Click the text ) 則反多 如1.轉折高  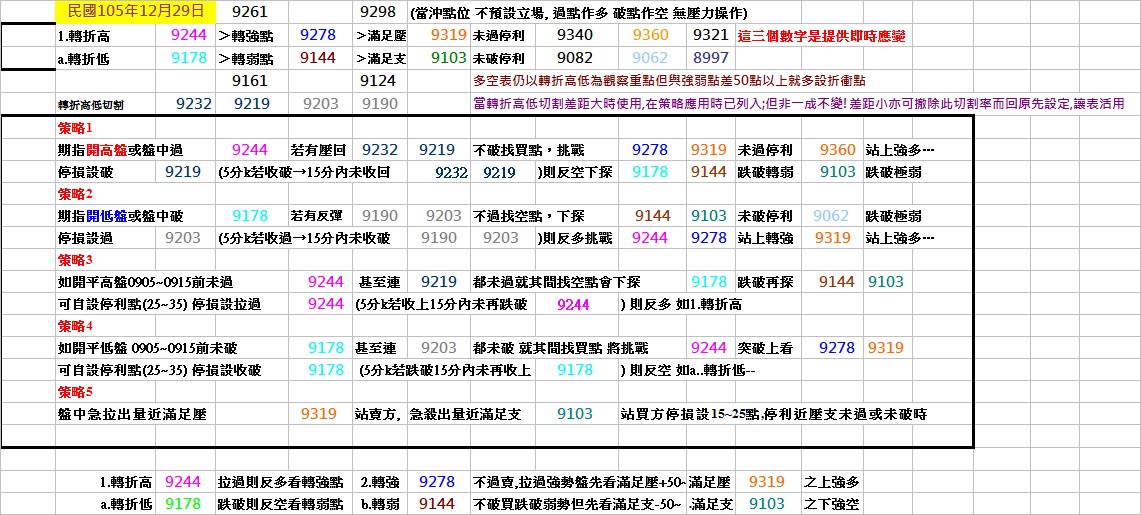click(x=681, y=305)
